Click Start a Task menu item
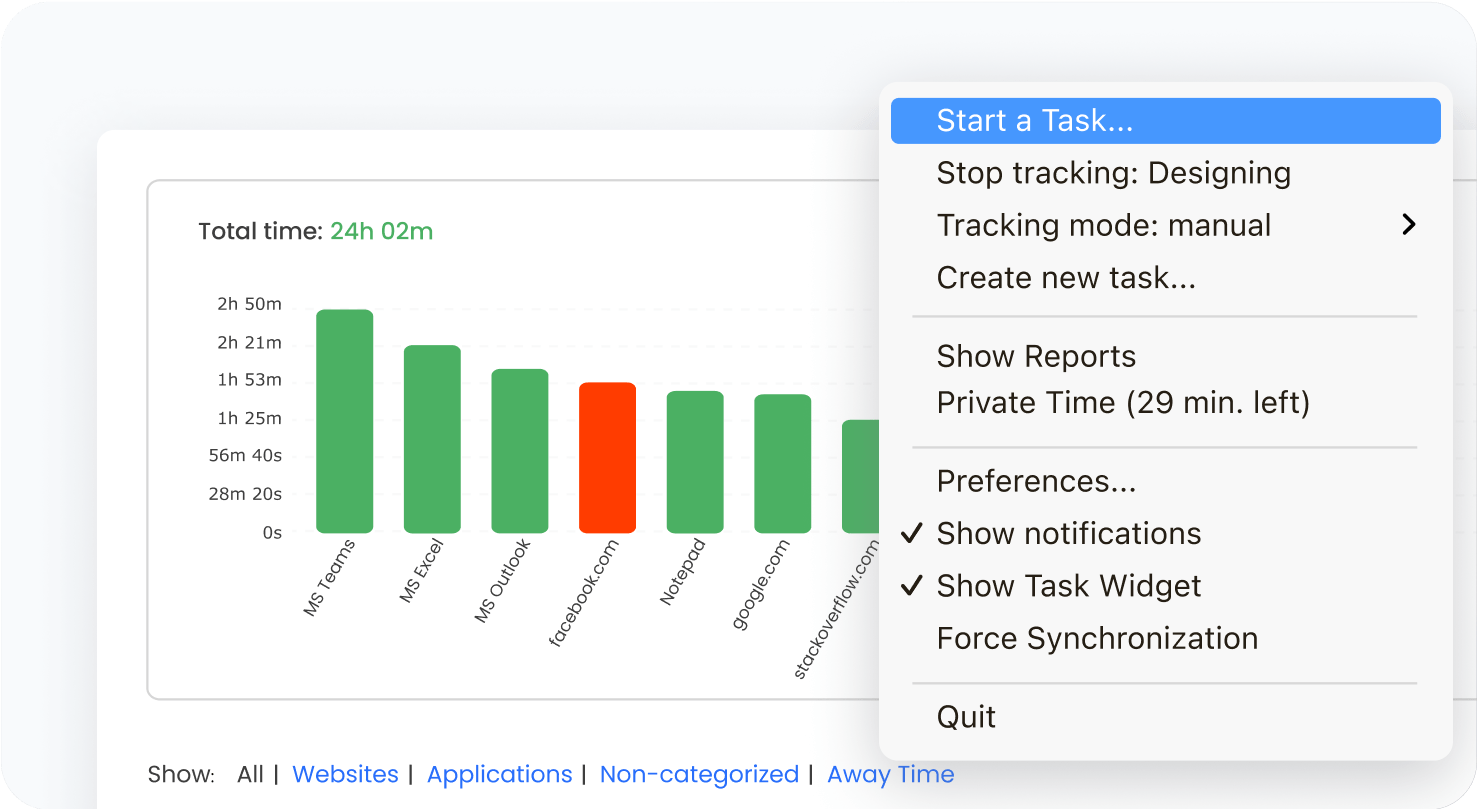 tap(1034, 121)
